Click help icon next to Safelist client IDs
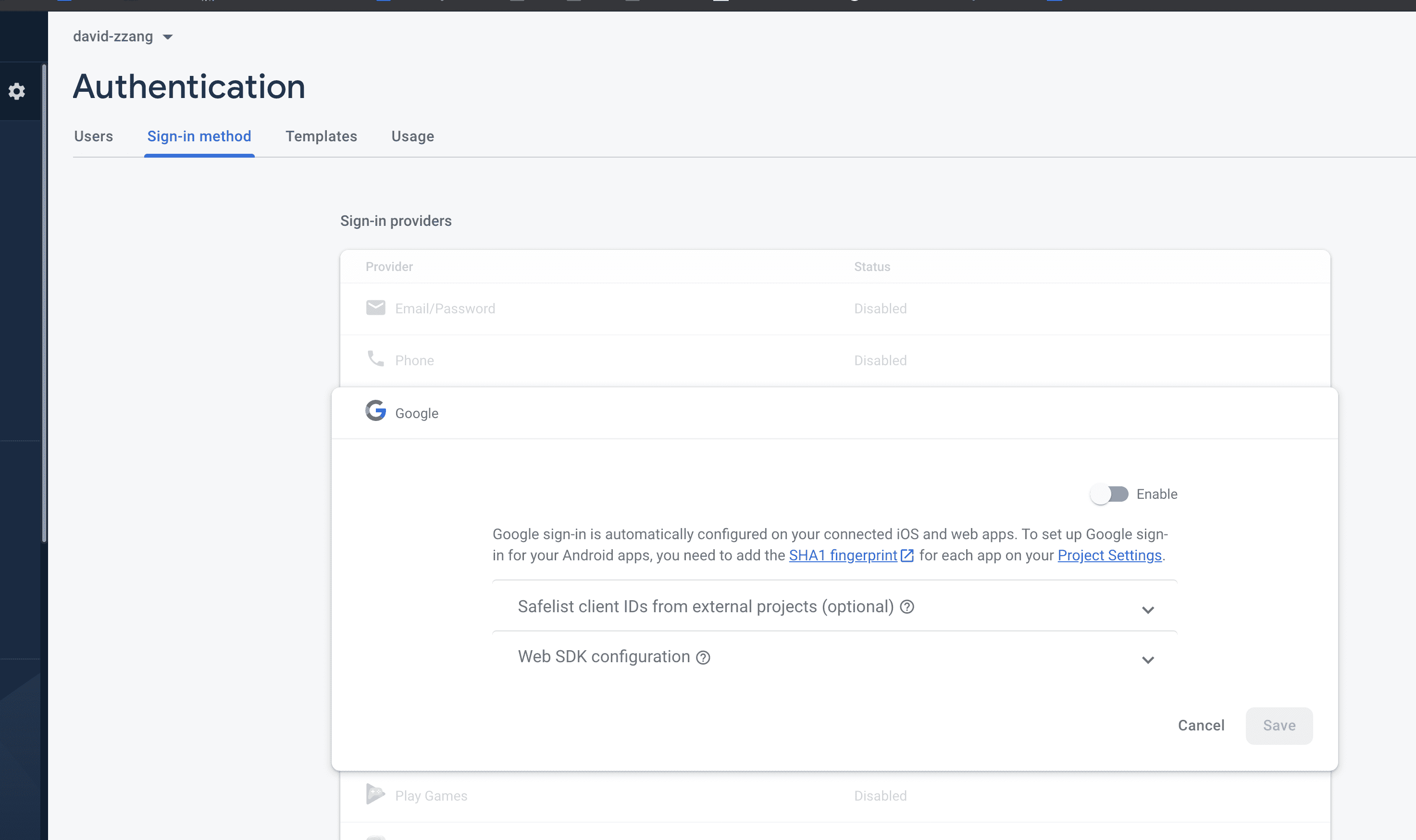Screen dimensions: 1416x840 point(907,607)
